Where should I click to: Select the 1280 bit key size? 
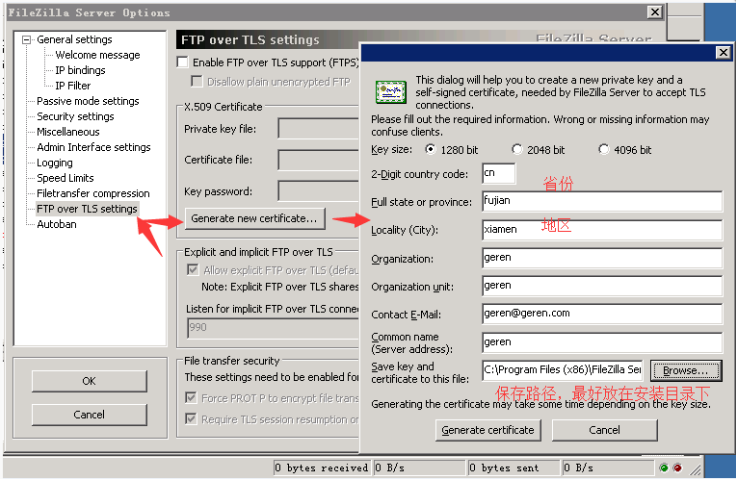pos(430,149)
